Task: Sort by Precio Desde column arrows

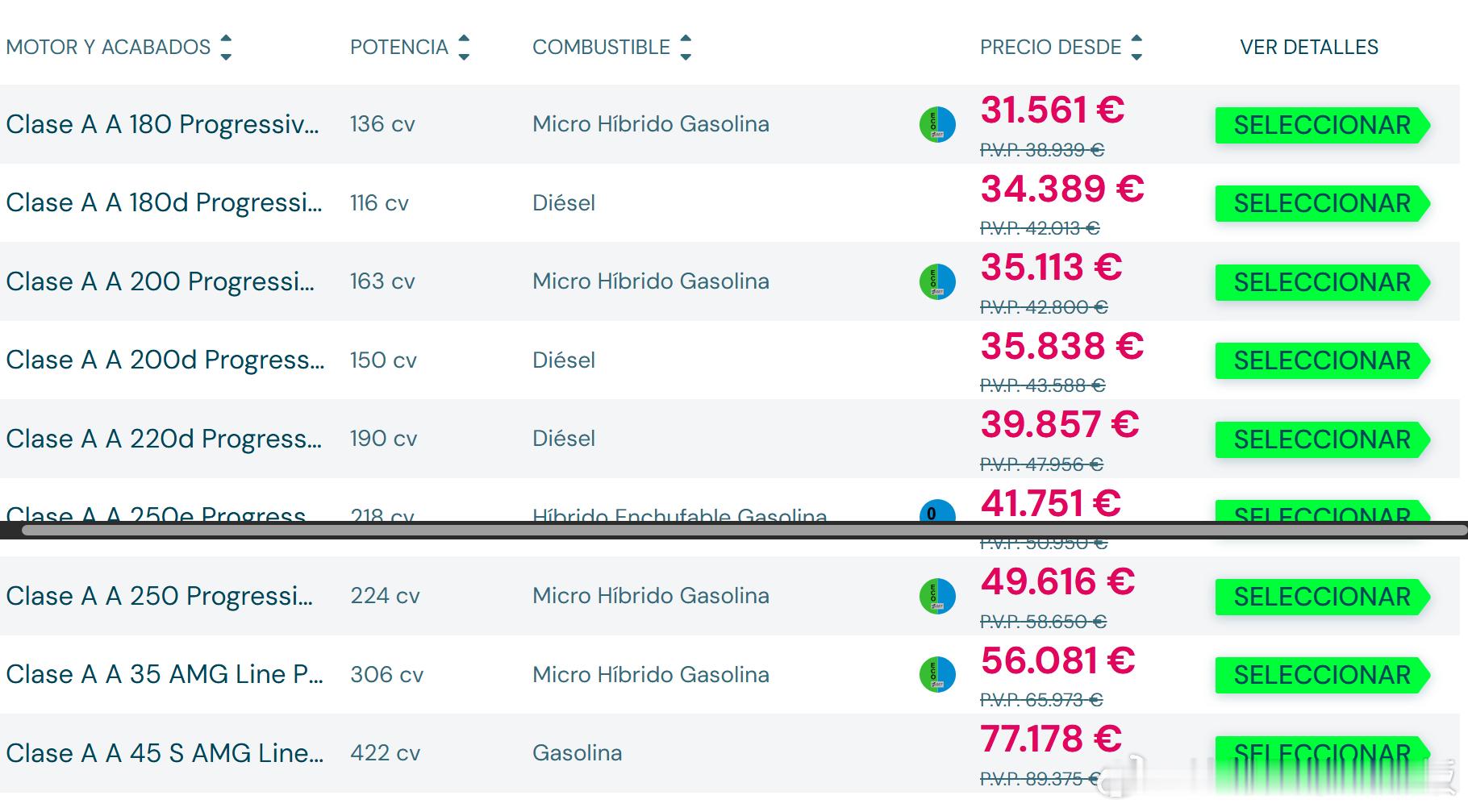Action: pyautogui.click(x=1136, y=48)
